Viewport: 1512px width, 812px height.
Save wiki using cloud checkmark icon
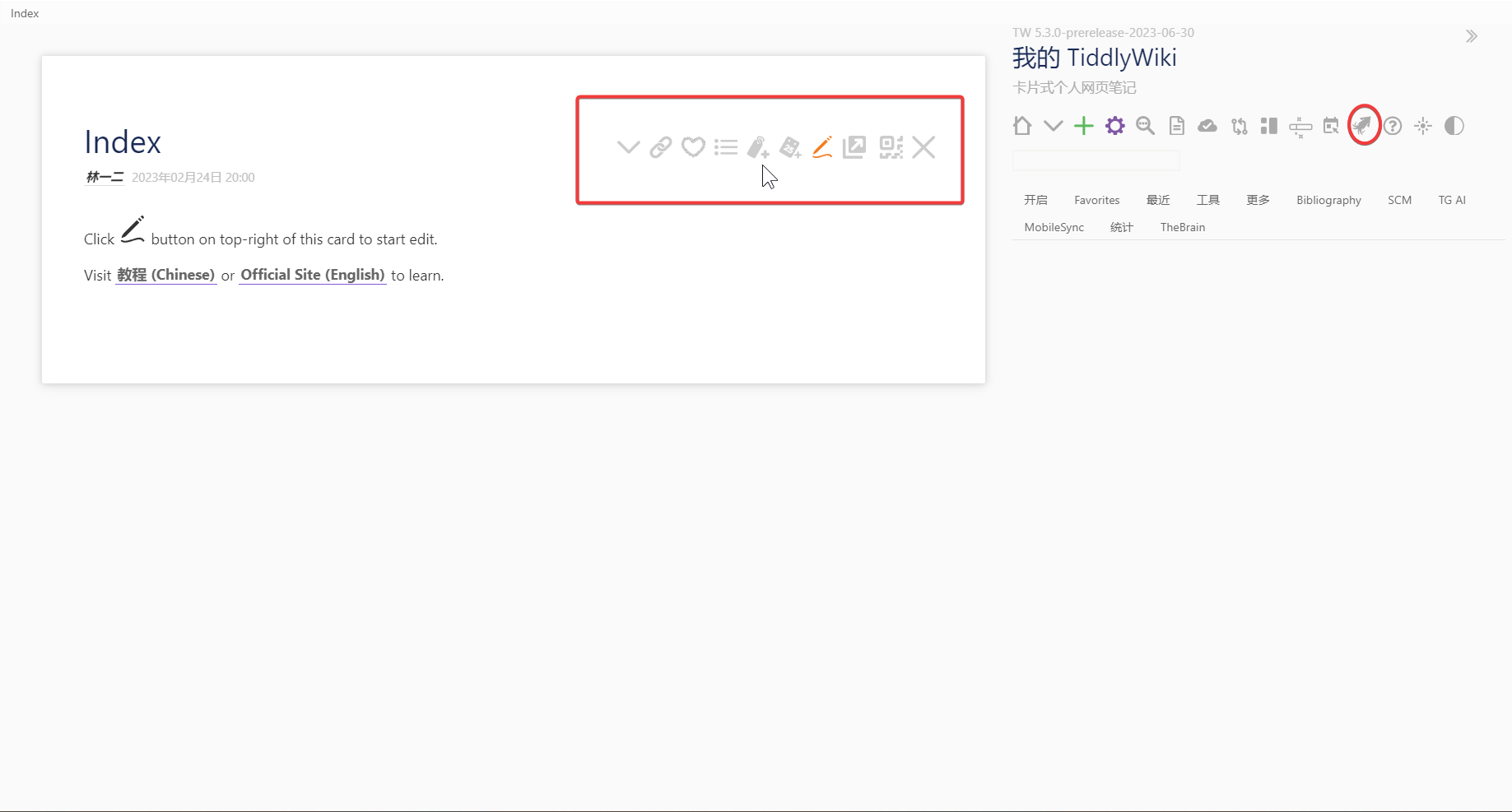(1207, 126)
